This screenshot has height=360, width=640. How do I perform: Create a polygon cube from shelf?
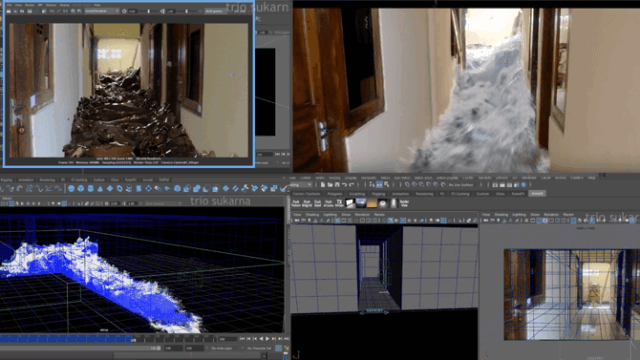click(x=81, y=189)
